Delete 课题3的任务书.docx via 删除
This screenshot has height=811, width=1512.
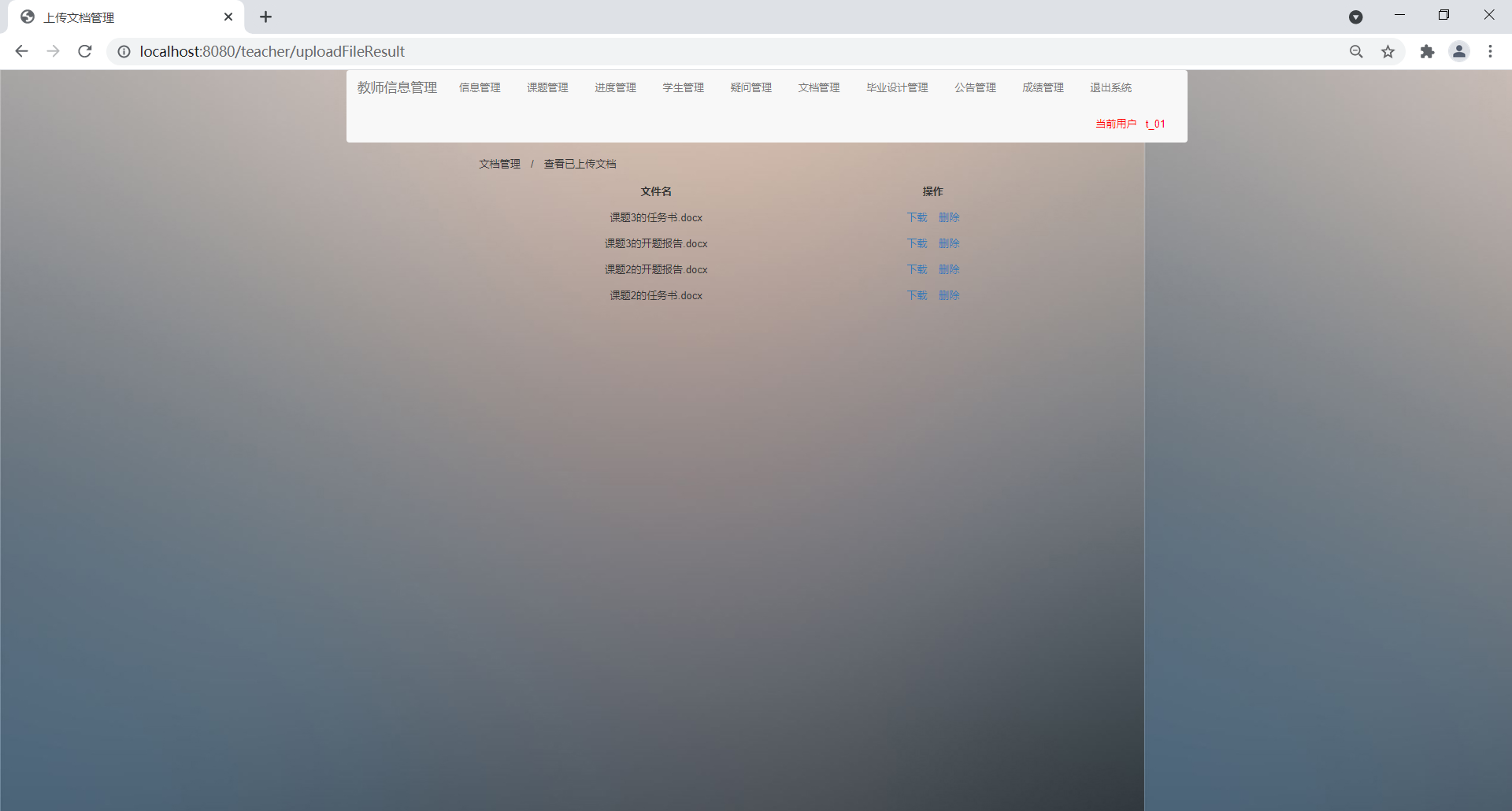pyautogui.click(x=949, y=217)
